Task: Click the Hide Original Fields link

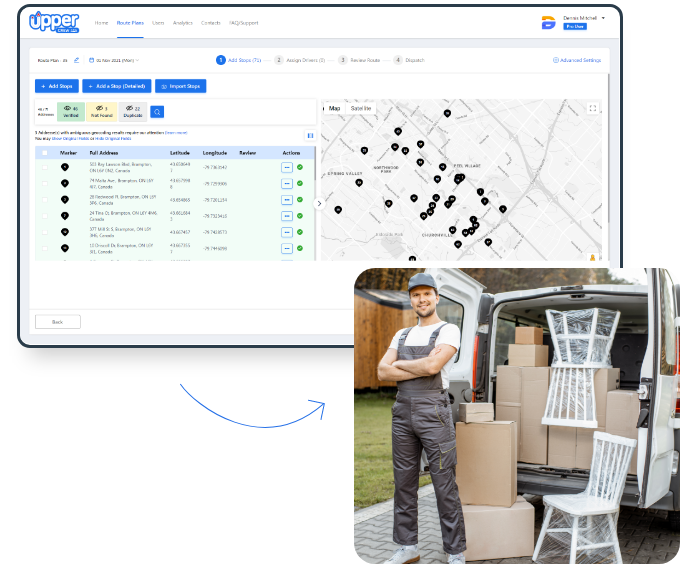Action: 113,139
